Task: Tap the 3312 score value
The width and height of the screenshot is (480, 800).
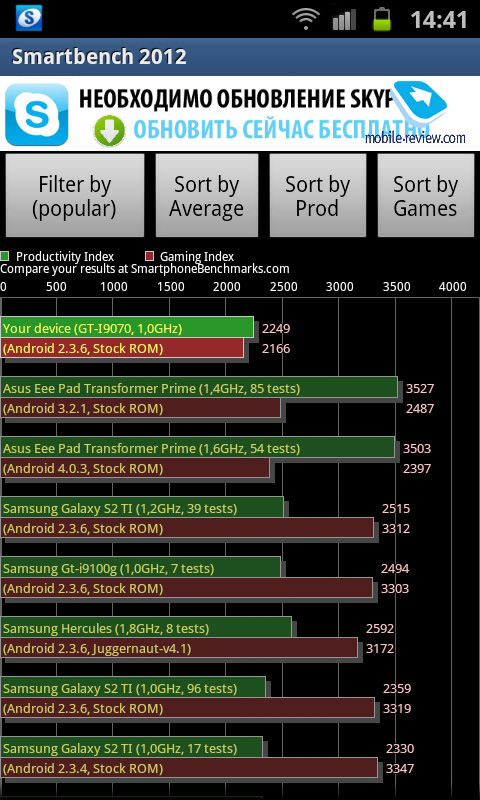Action: 396,529
